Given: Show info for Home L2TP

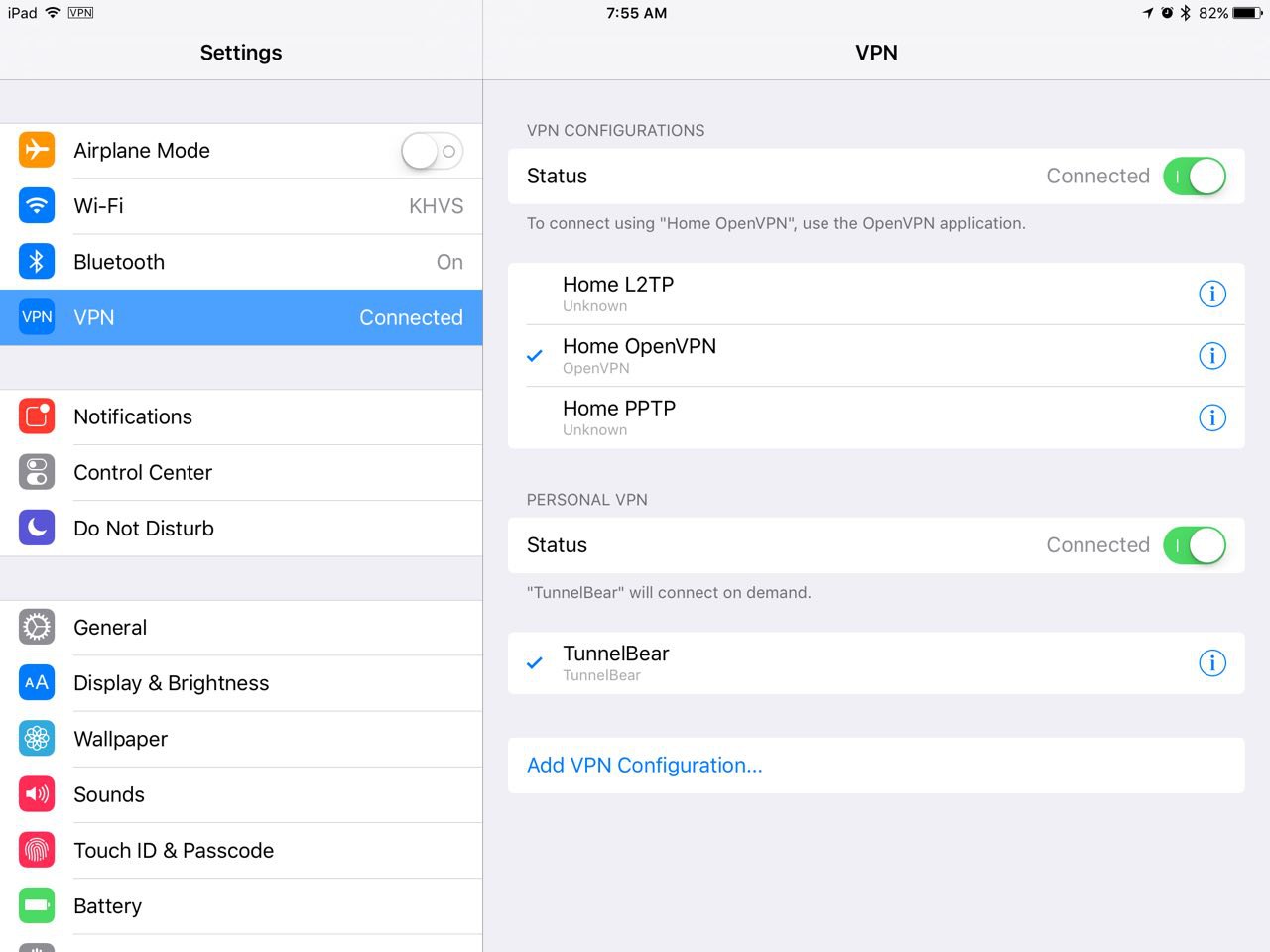Looking at the screenshot, I should (1211, 294).
